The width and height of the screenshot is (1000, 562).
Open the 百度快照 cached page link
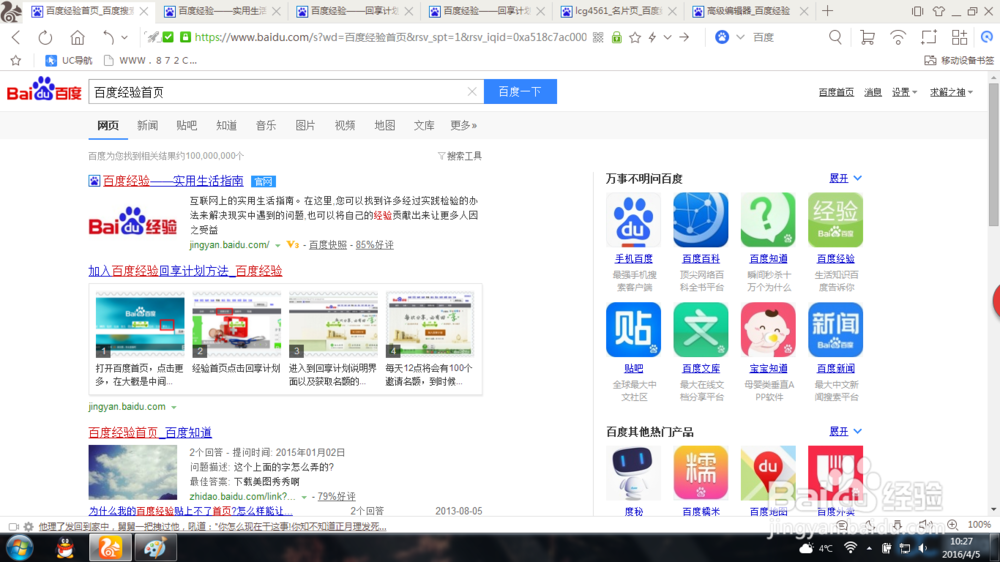pyautogui.click(x=328, y=245)
